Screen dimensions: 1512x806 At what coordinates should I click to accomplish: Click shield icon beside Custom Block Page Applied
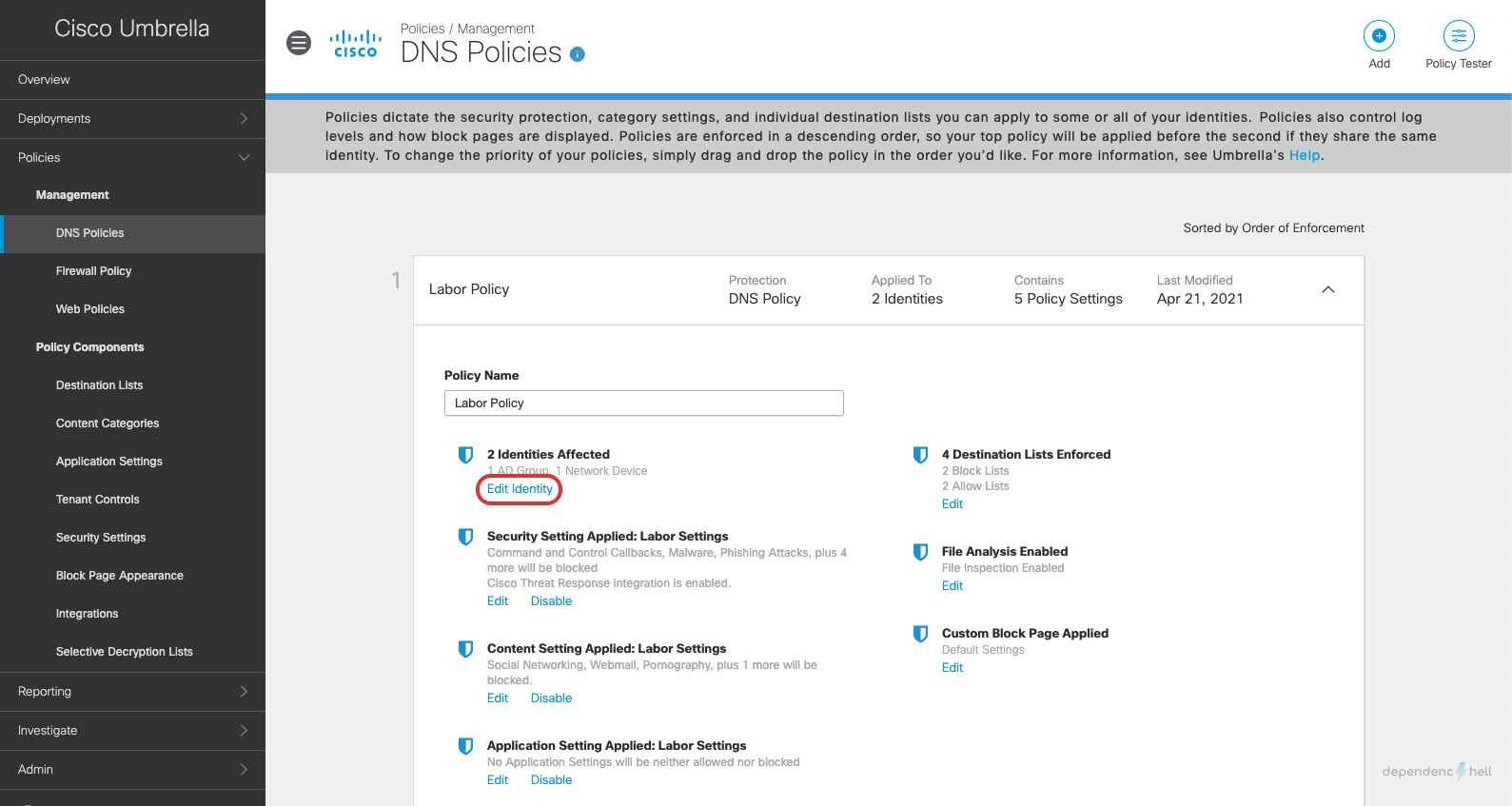point(921,634)
